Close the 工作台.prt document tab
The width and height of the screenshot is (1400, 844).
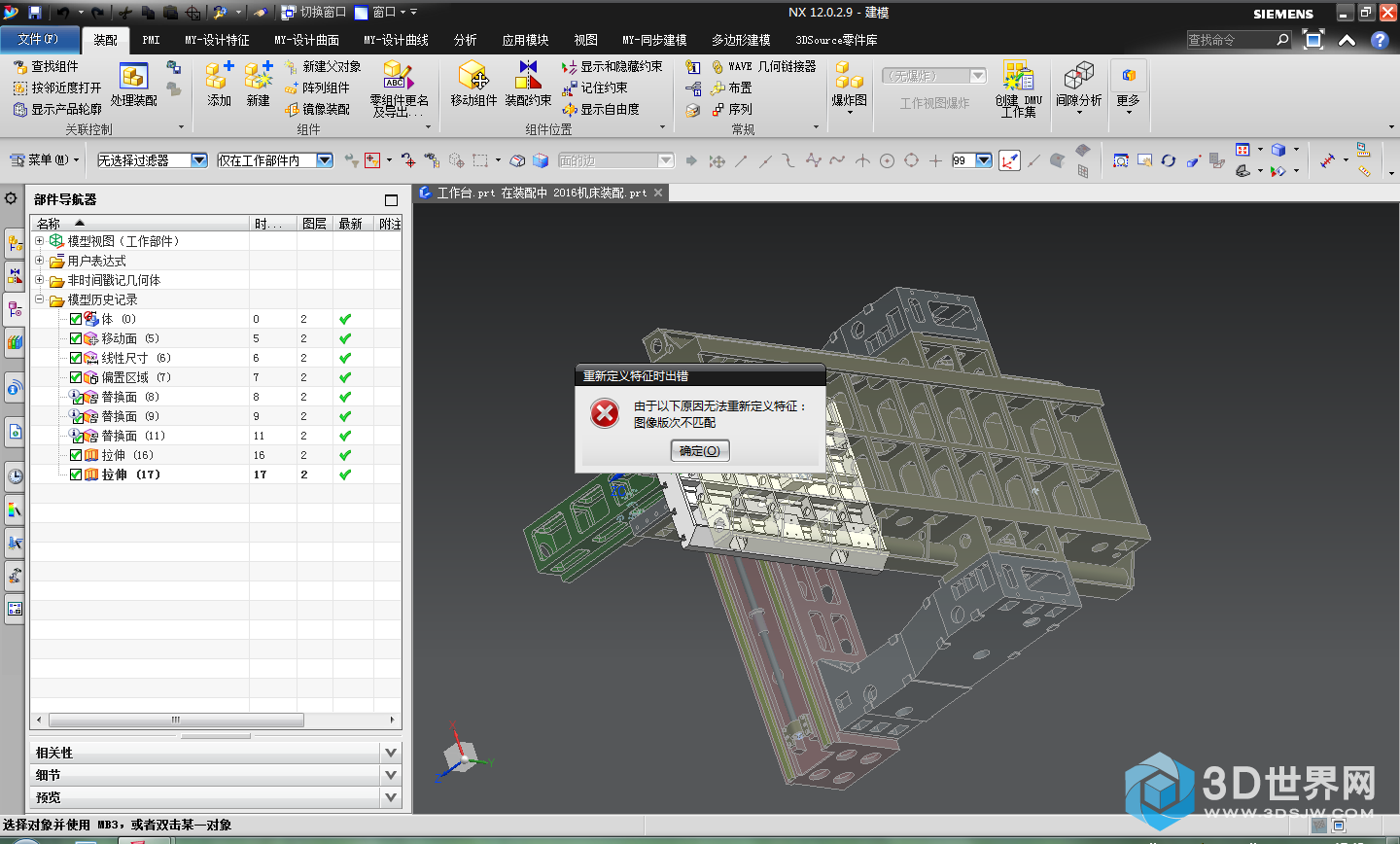[x=658, y=193]
